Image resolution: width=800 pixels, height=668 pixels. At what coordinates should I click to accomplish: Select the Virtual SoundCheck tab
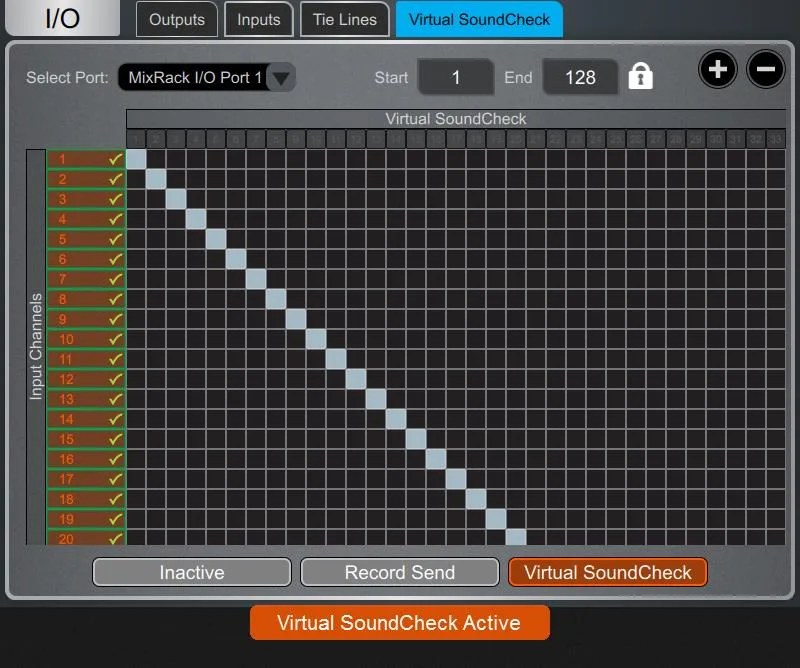(479, 19)
